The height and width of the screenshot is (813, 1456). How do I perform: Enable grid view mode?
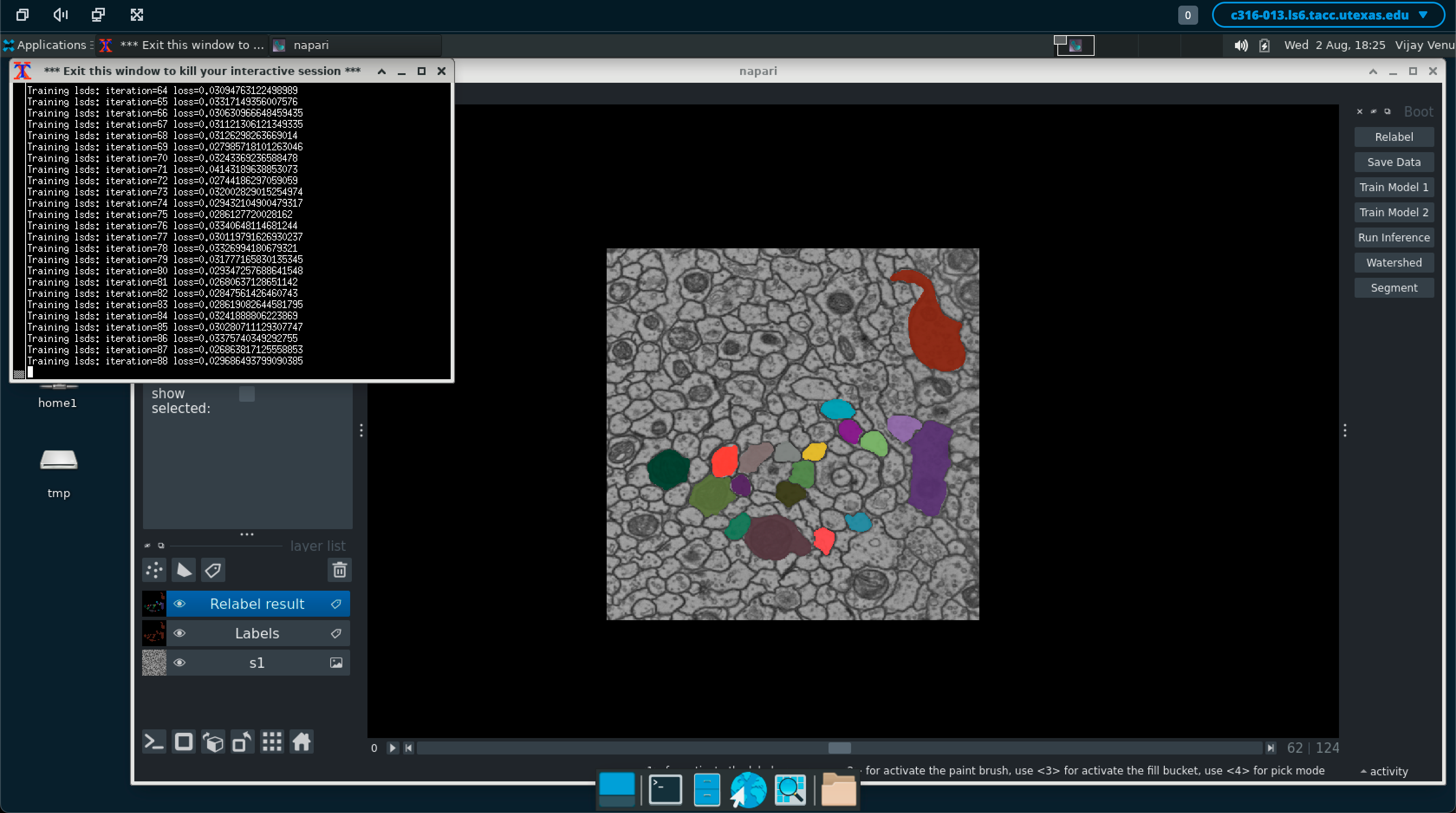pyautogui.click(x=272, y=742)
